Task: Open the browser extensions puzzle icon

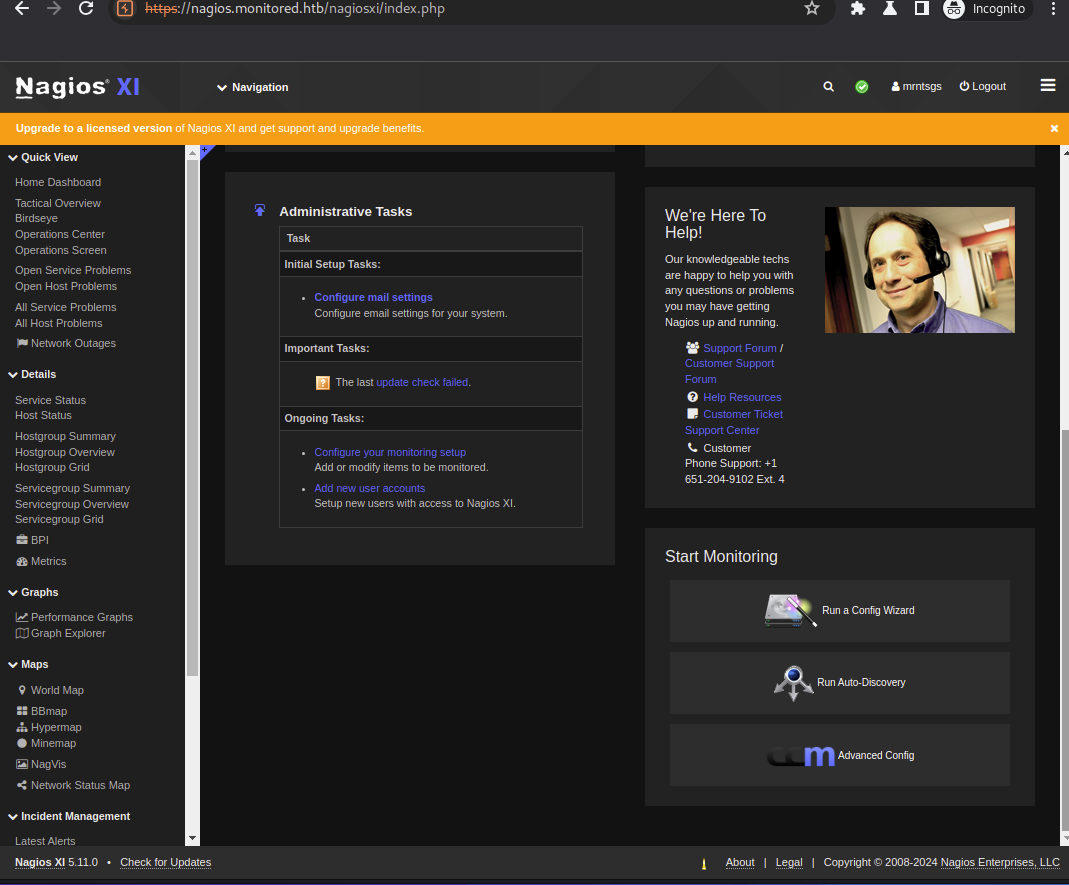Action: click(857, 9)
